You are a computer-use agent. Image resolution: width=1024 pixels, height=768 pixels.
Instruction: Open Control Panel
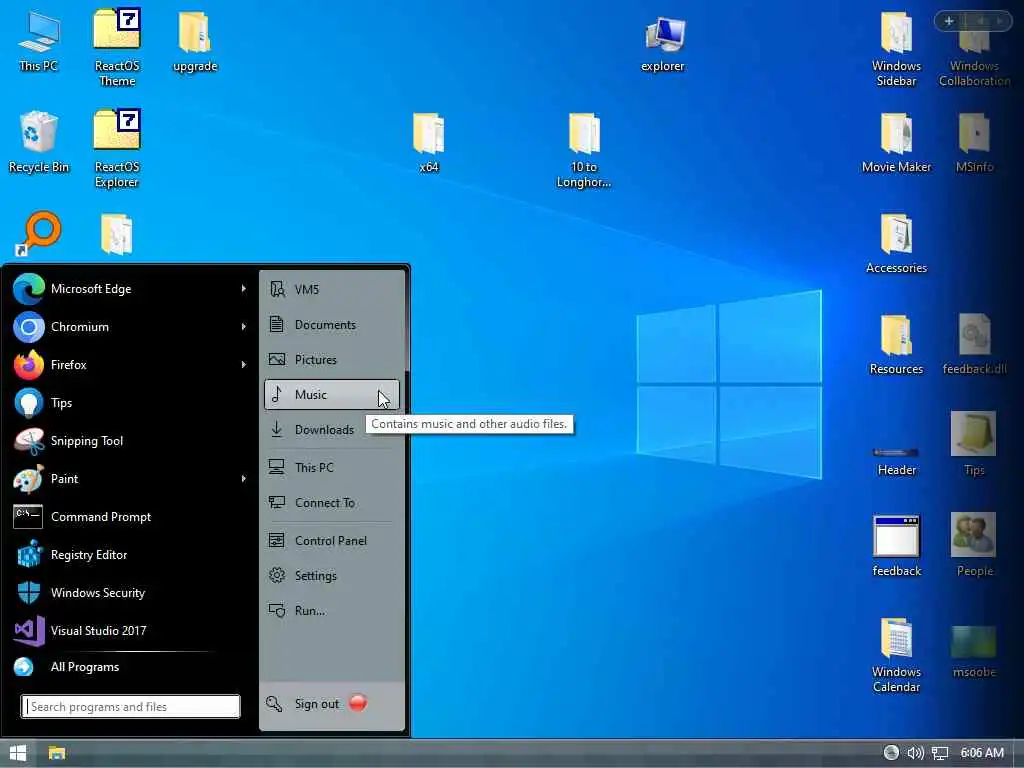(332, 541)
